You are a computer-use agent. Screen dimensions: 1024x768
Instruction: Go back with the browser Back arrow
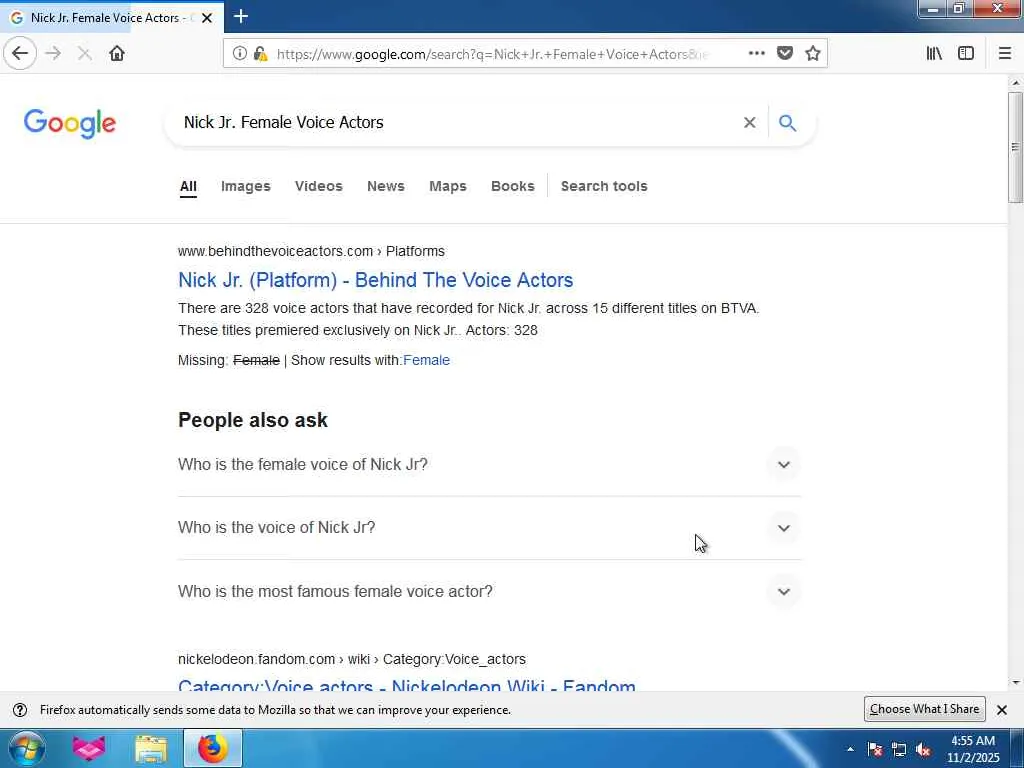point(20,53)
